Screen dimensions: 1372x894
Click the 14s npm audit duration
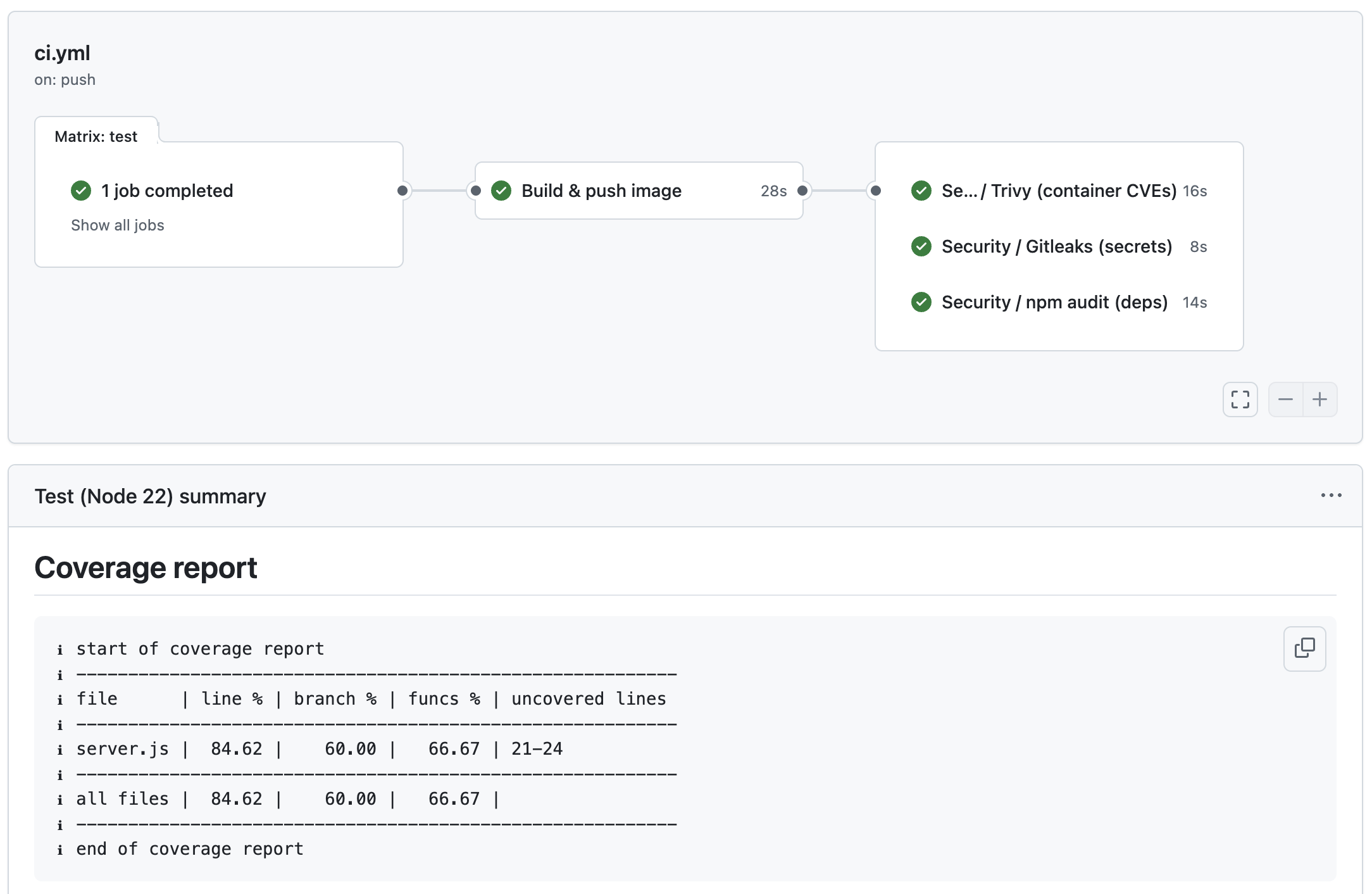pos(1195,303)
